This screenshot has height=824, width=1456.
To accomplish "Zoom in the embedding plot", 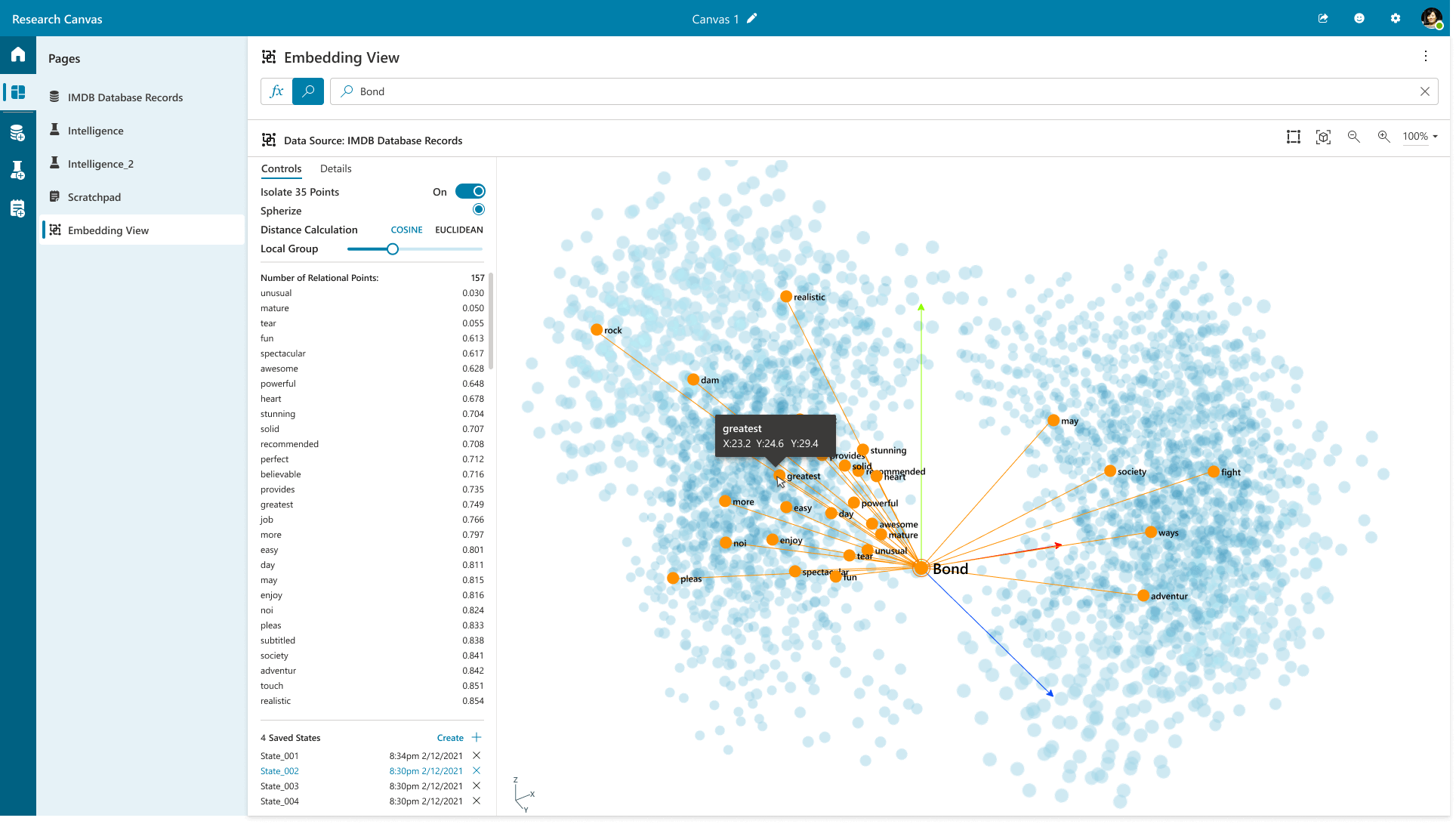I will 1384,137.
